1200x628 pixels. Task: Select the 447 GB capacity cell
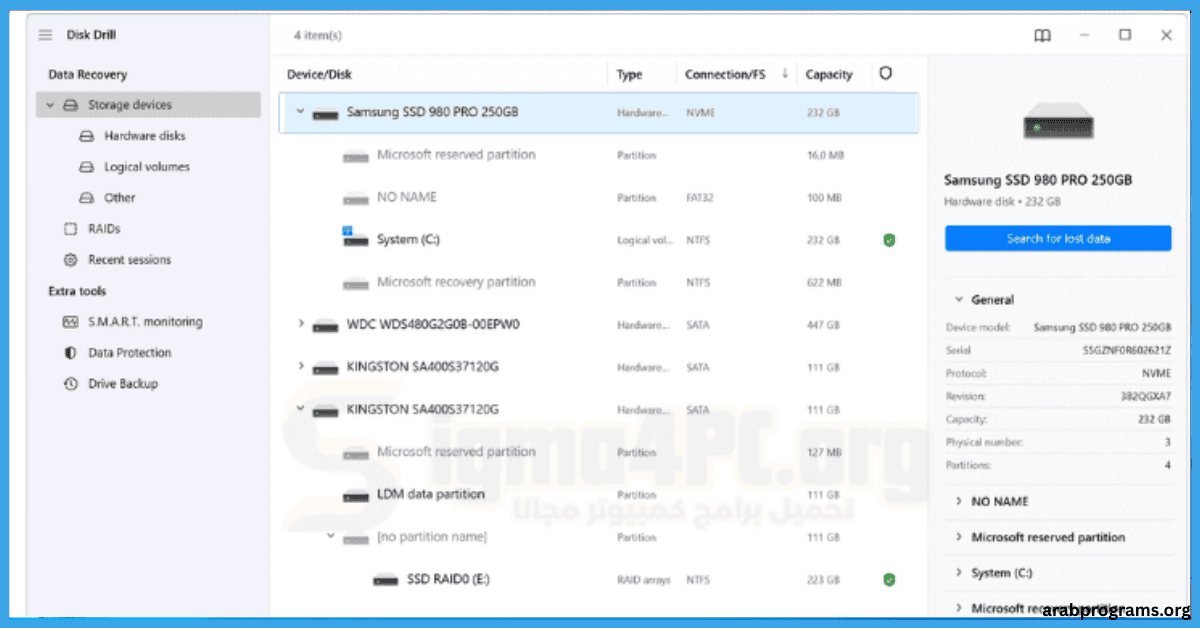click(823, 325)
